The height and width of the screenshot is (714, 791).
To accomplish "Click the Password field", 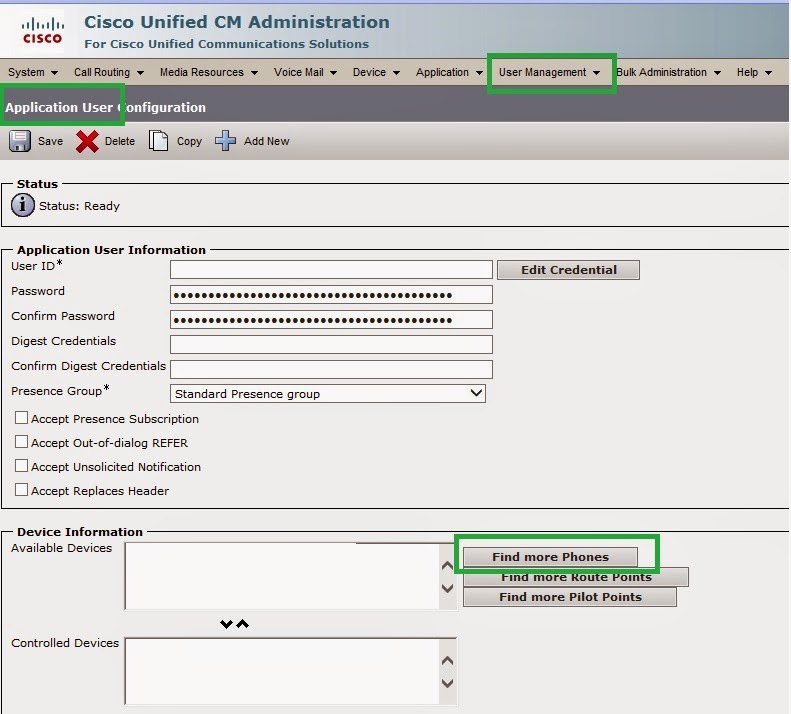I will click(x=331, y=295).
